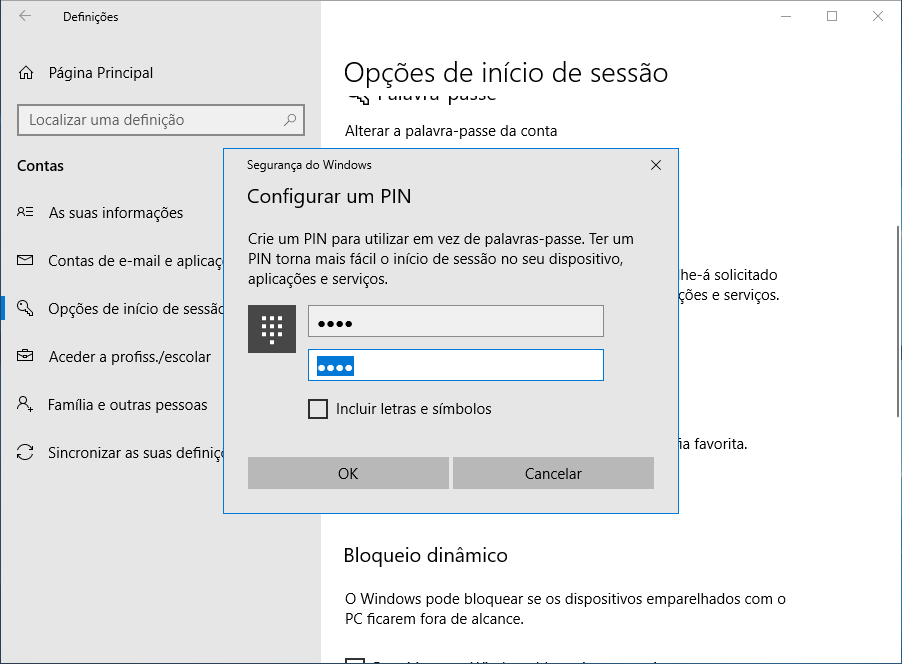Open As suas informações section
Viewport: 902px width, 664px height.
(x=115, y=213)
